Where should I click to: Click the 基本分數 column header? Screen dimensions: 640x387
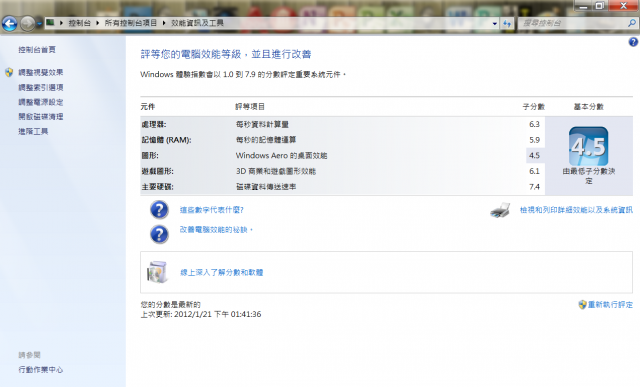[589, 107]
